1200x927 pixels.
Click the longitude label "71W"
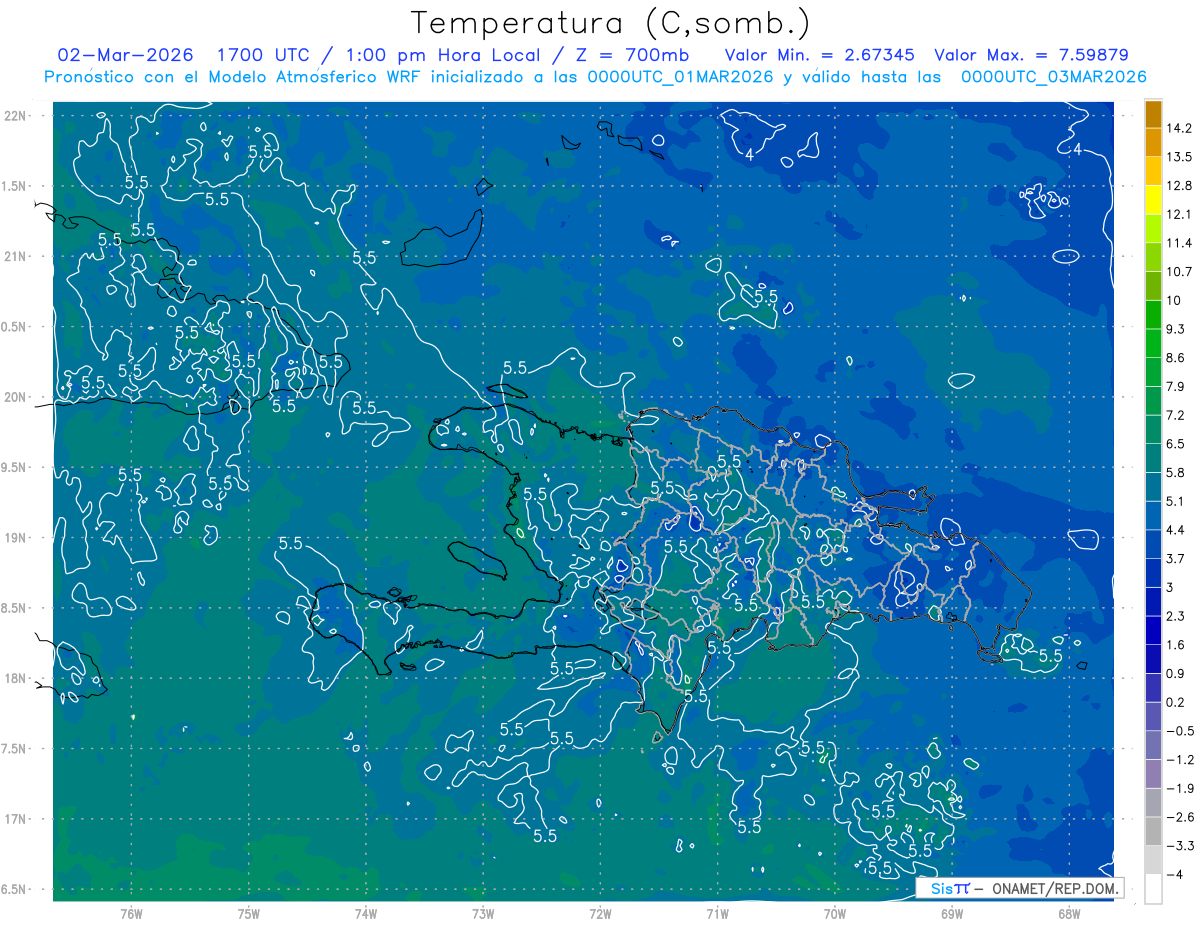pyautogui.click(x=717, y=914)
